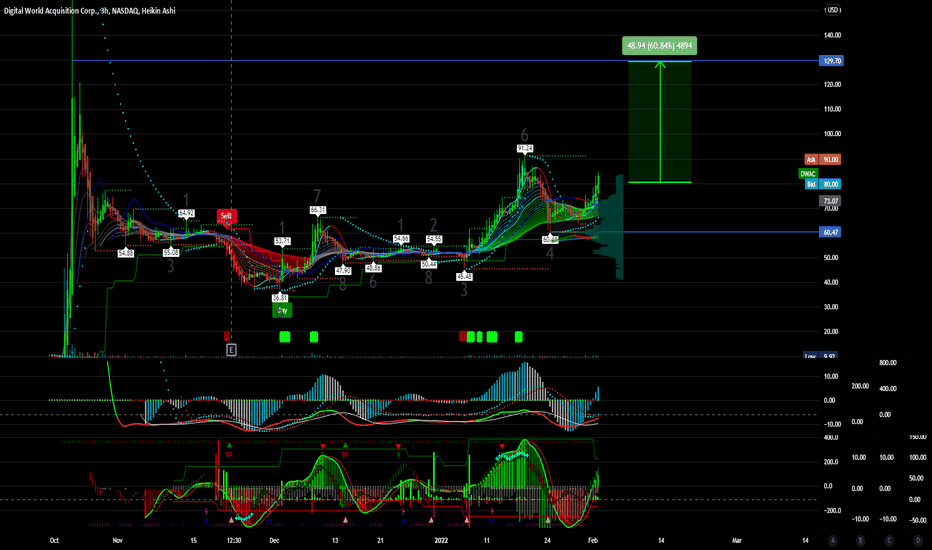Click the 54.88 pivot low label
The image size is (932, 550).
pyautogui.click(x=125, y=253)
